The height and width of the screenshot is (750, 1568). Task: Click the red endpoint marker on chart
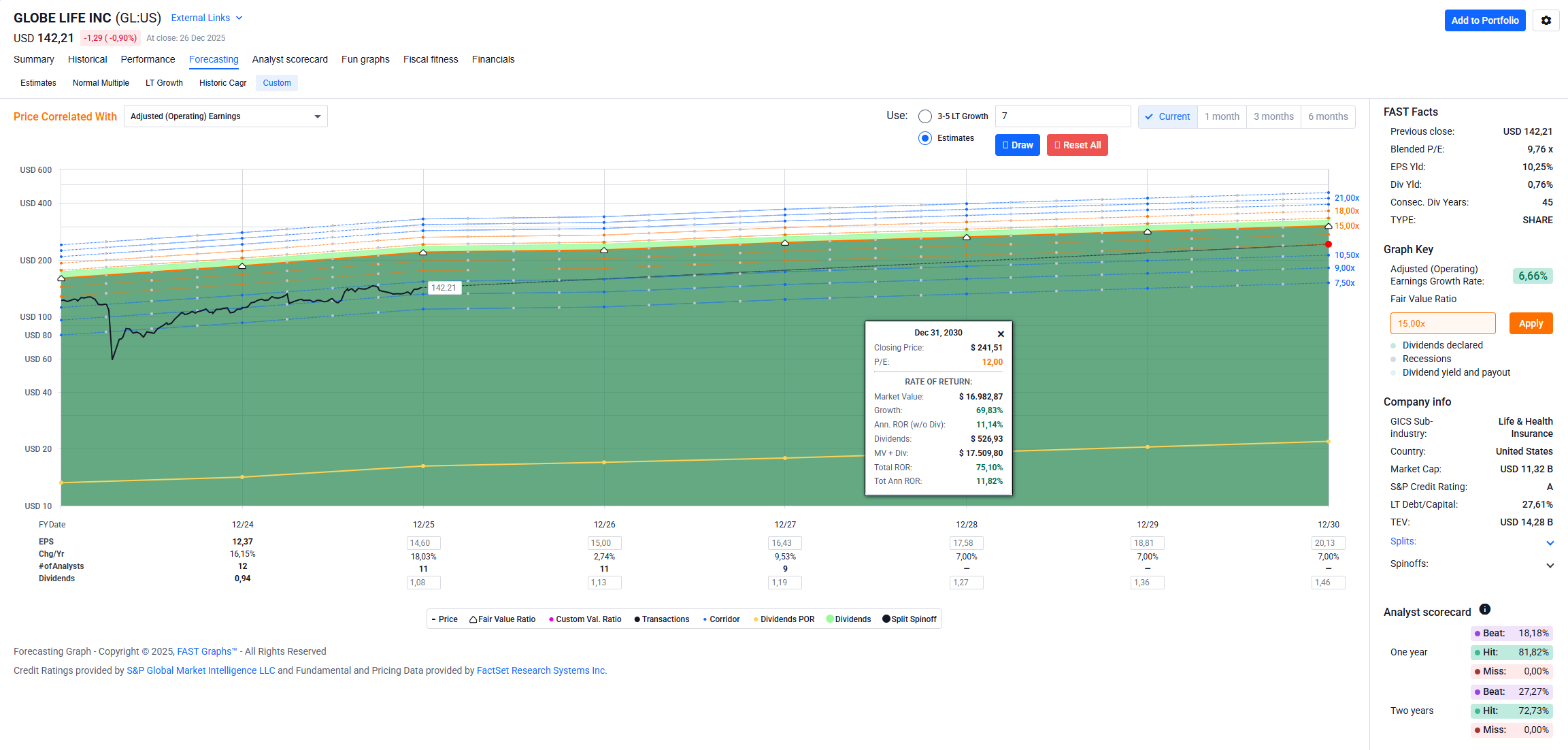click(x=1328, y=244)
